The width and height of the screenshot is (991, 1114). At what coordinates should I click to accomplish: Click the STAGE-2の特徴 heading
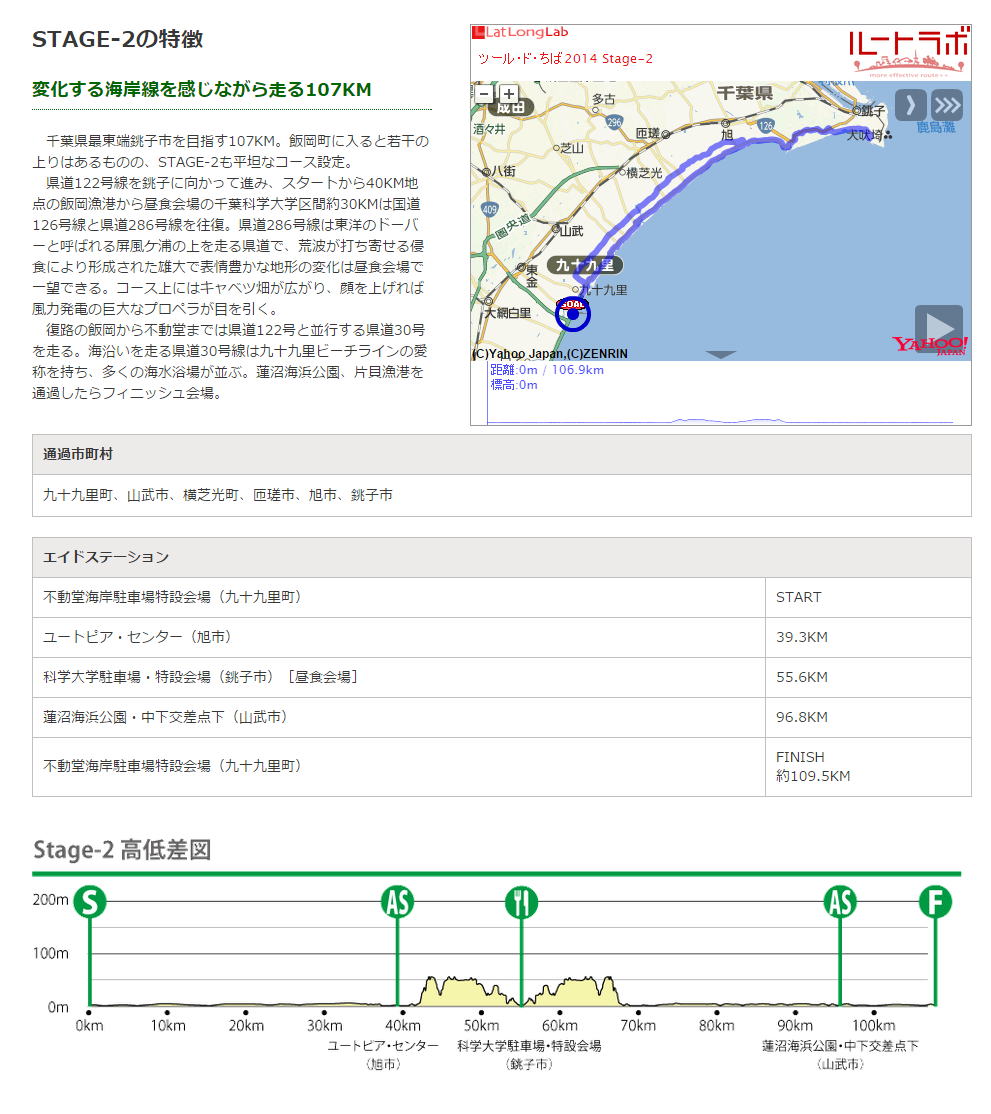coord(118,39)
